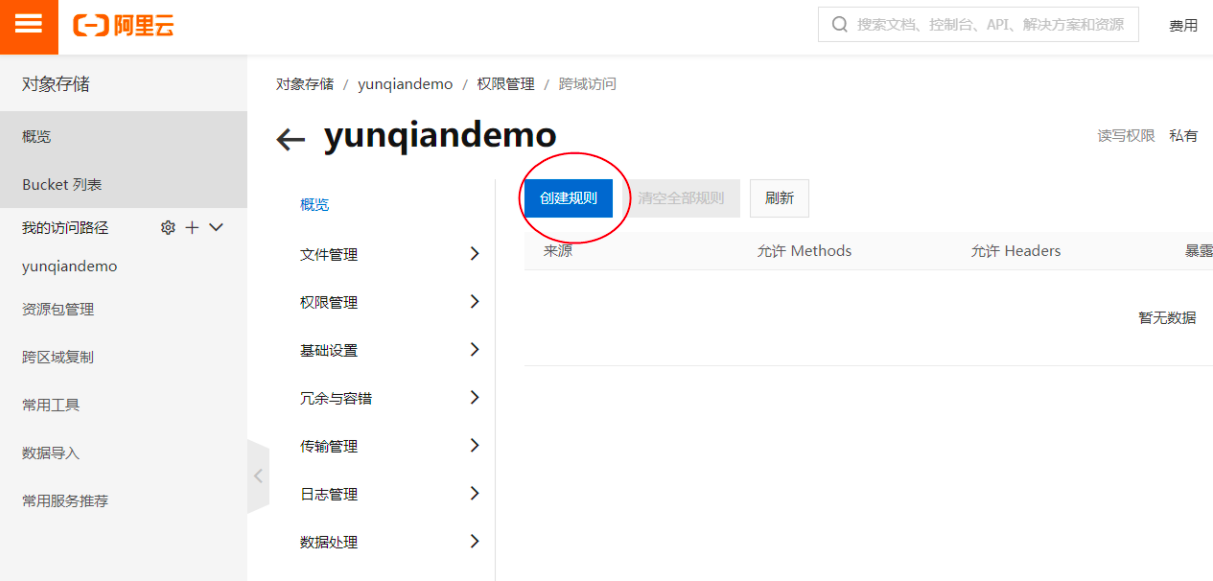The width and height of the screenshot is (1213, 581).
Task: Open 冗余与容错 menu item
Action: click(x=336, y=399)
